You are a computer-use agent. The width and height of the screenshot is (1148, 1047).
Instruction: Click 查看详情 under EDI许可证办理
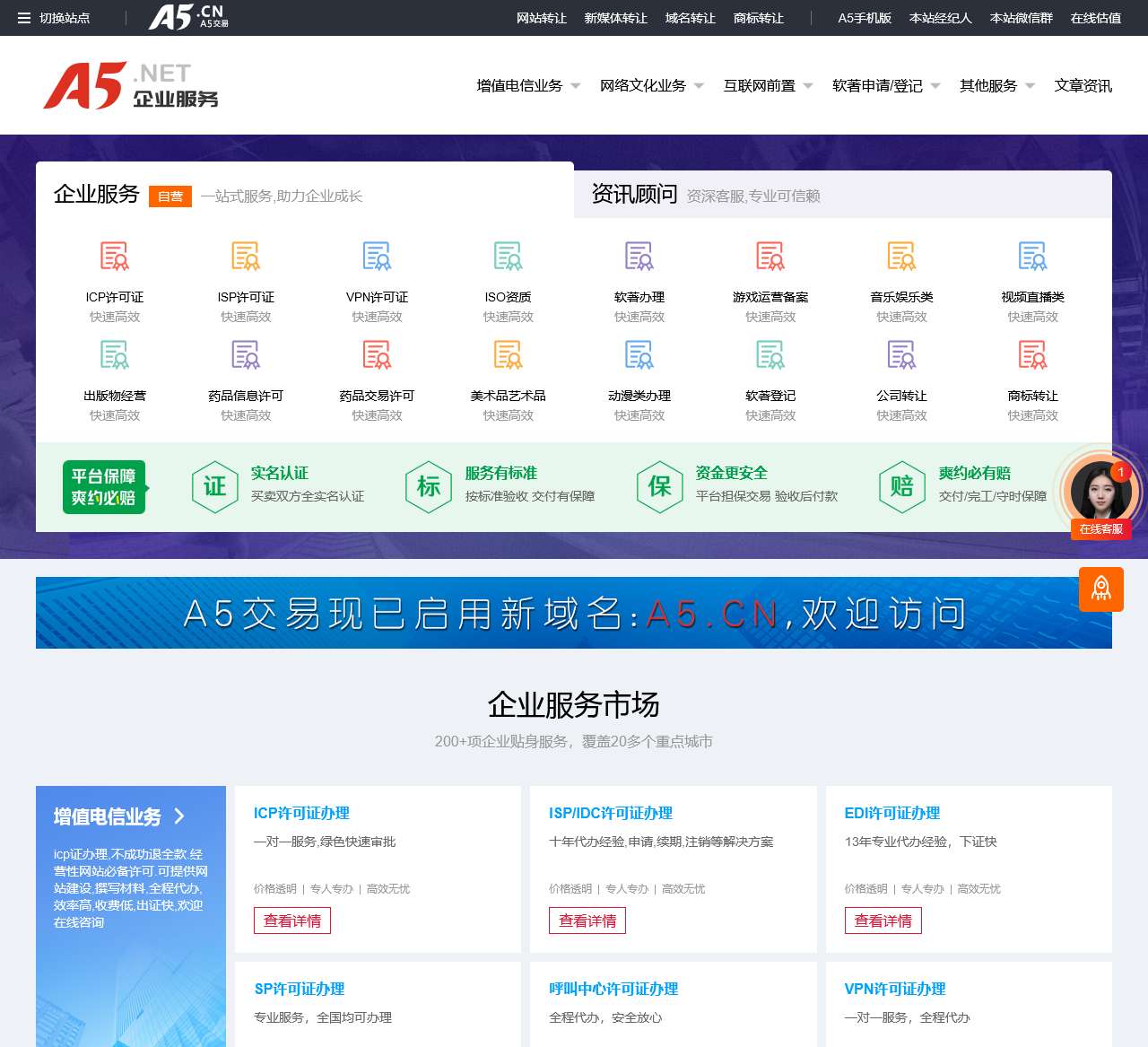883,920
